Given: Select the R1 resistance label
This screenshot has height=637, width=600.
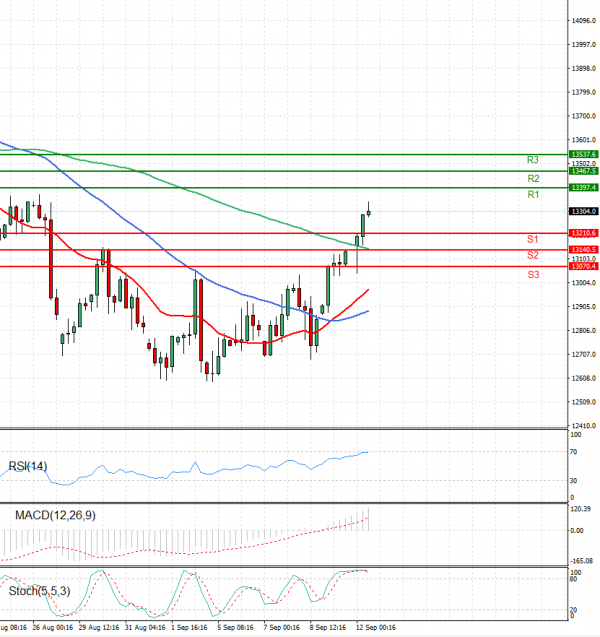Looking at the screenshot, I should tap(533, 195).
